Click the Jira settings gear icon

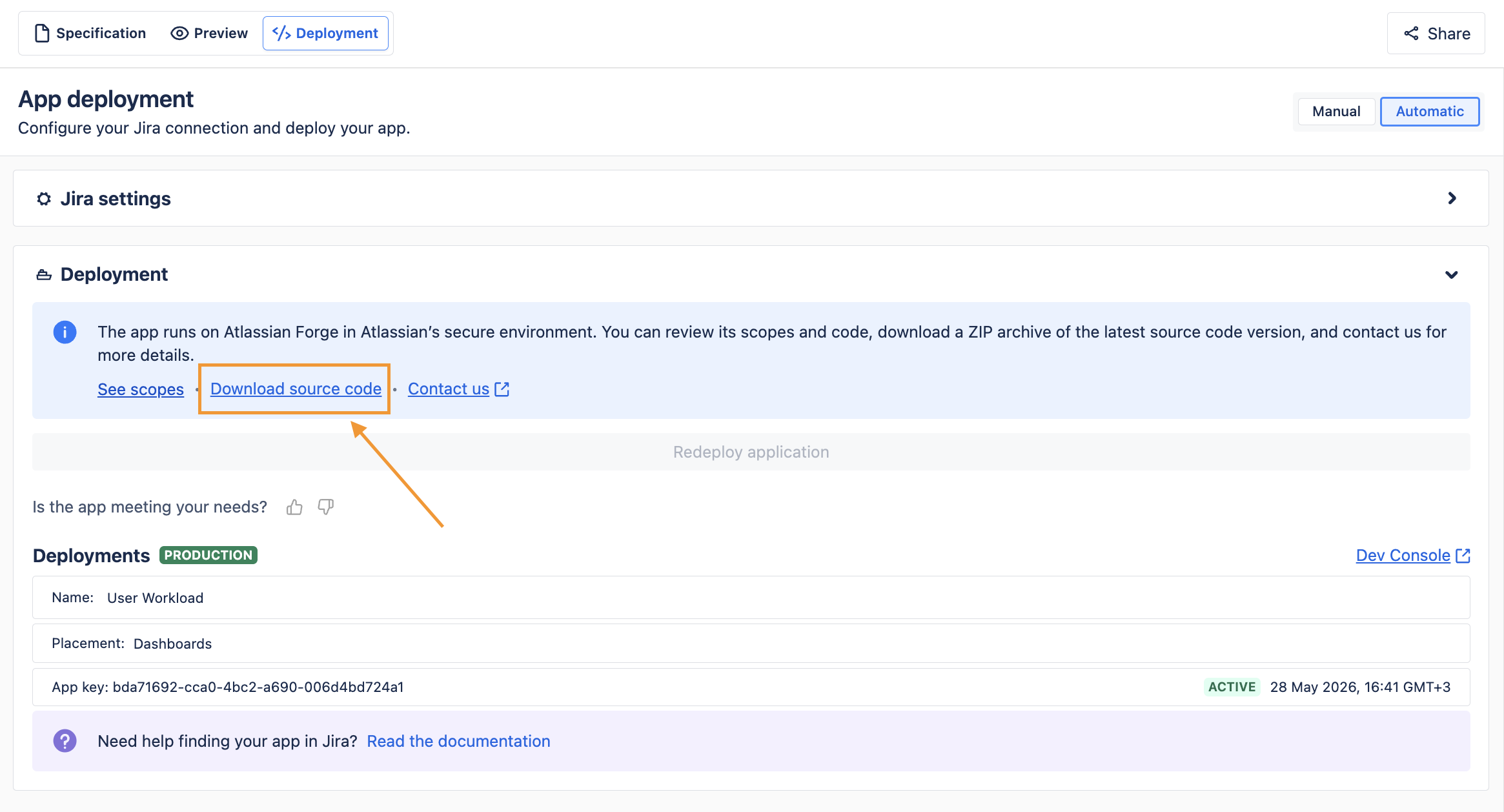pyautogui.click(x=44, y=199)
